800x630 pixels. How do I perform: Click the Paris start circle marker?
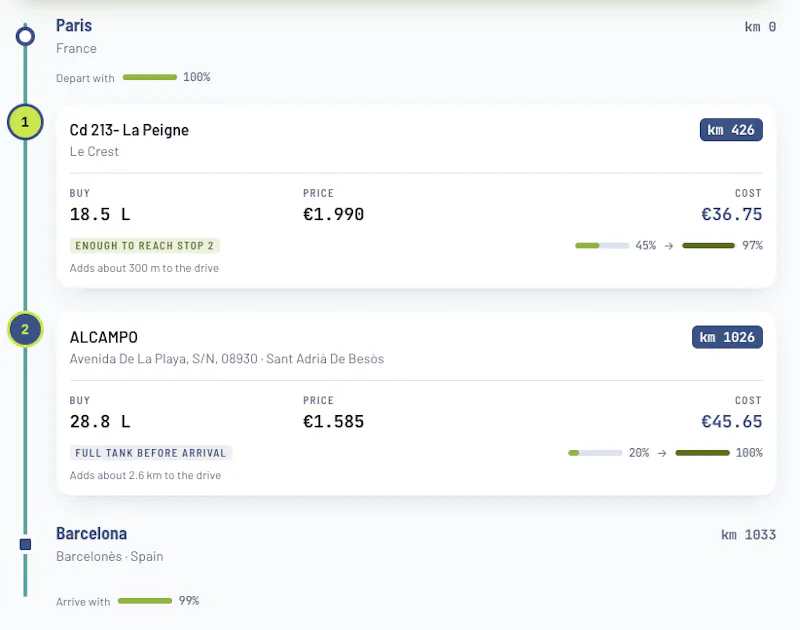(25, 36)
